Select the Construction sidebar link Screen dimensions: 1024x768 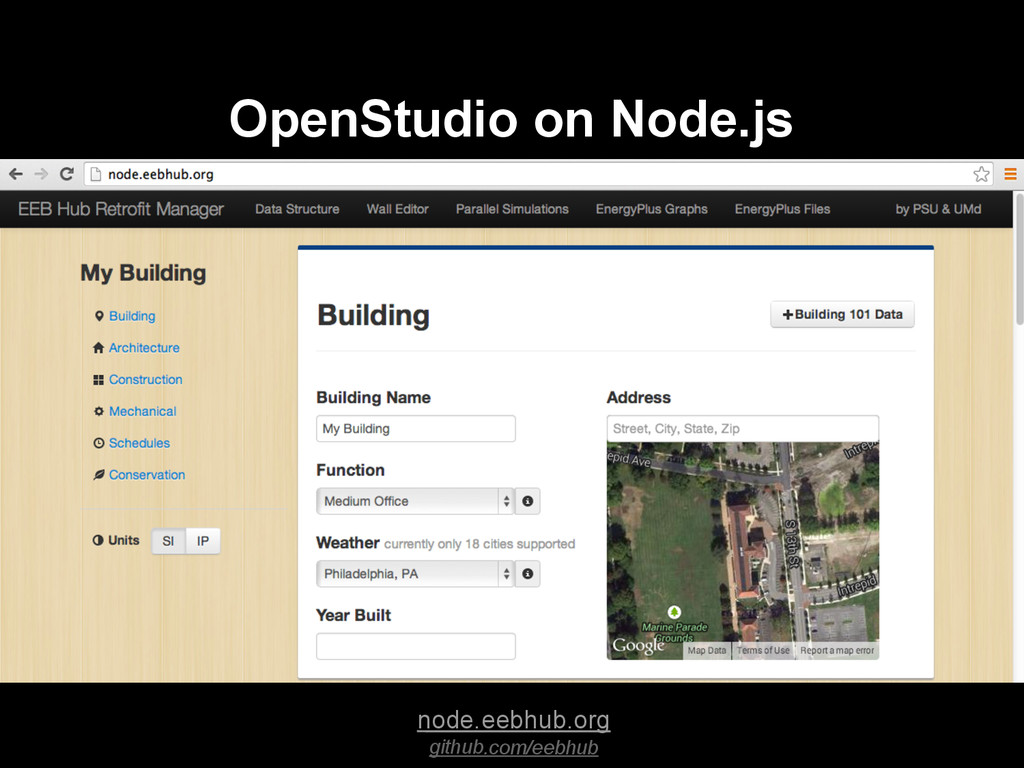pyautogui.click(x=146, y=379)
